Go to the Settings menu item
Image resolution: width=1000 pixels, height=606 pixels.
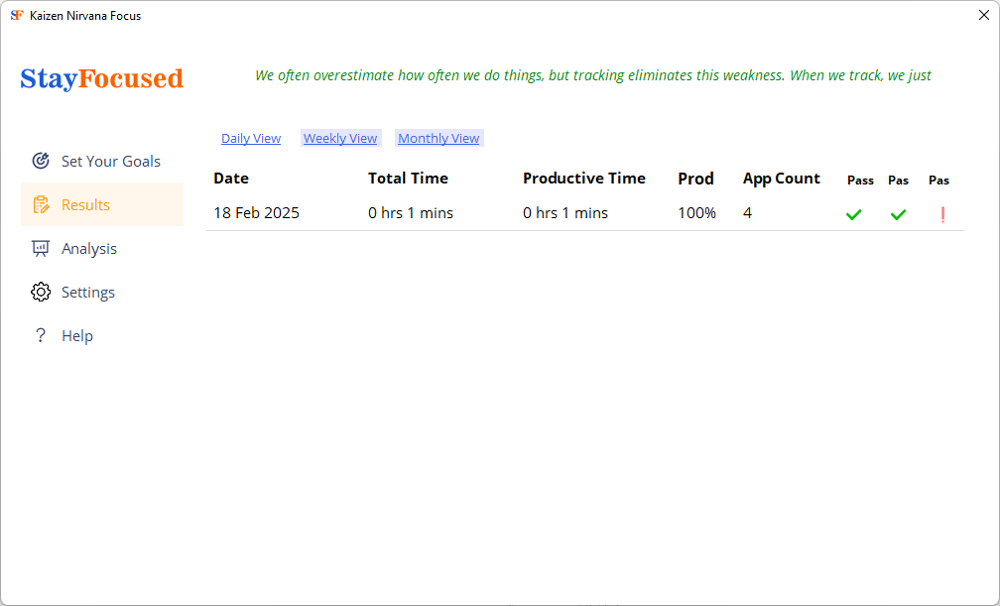point(88,293)
